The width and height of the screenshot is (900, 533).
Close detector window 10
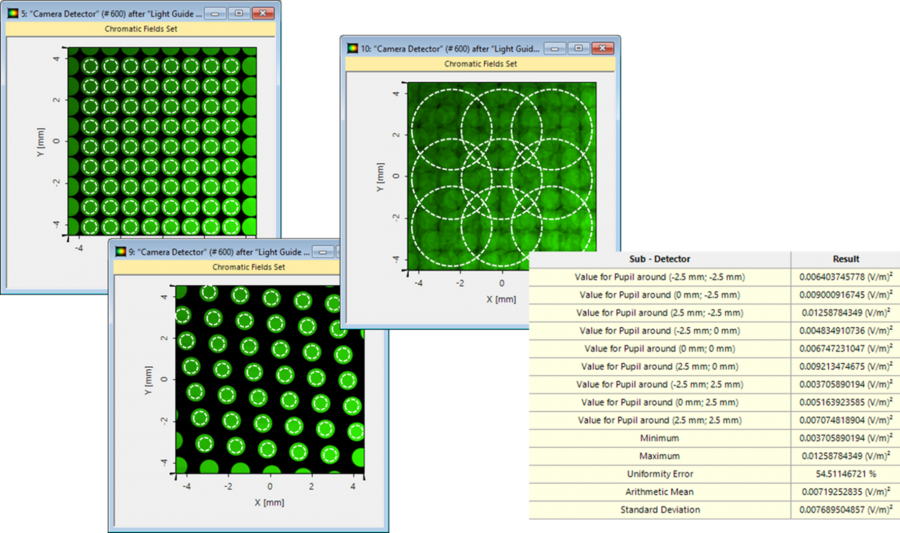click(602, 48)
